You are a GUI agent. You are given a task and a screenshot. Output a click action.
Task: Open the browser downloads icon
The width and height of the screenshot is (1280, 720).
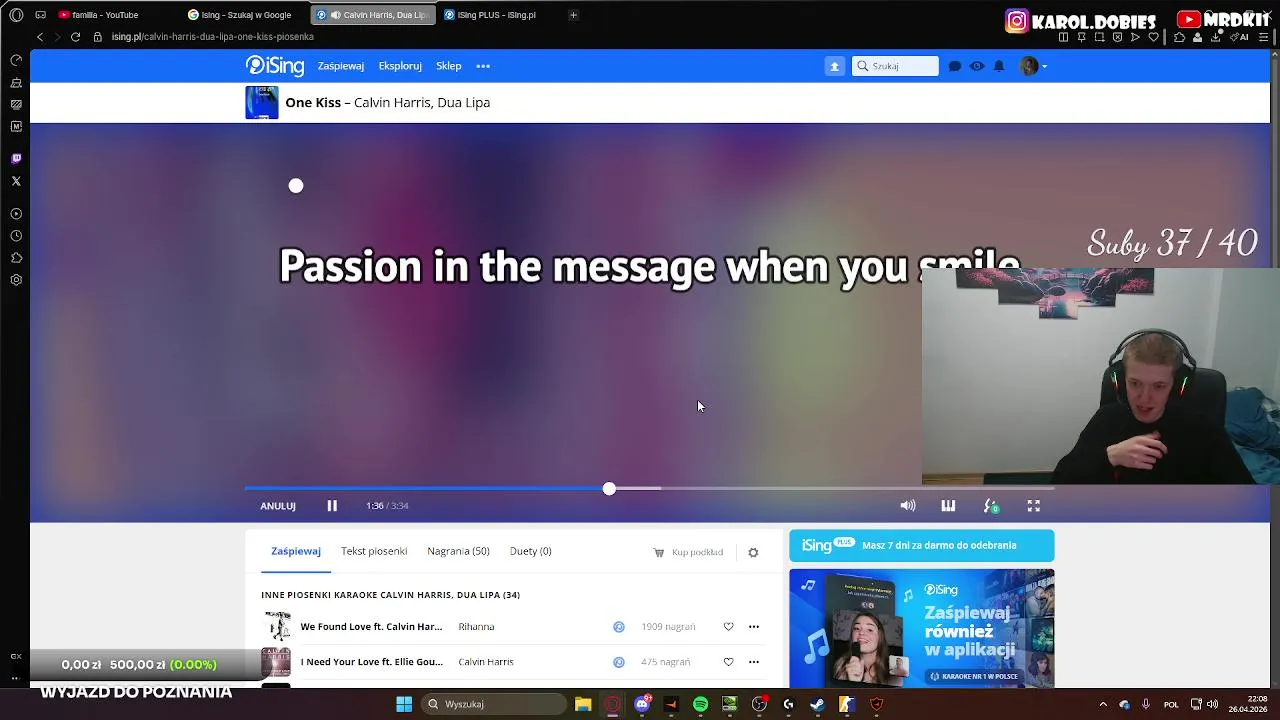[1215, 37]
